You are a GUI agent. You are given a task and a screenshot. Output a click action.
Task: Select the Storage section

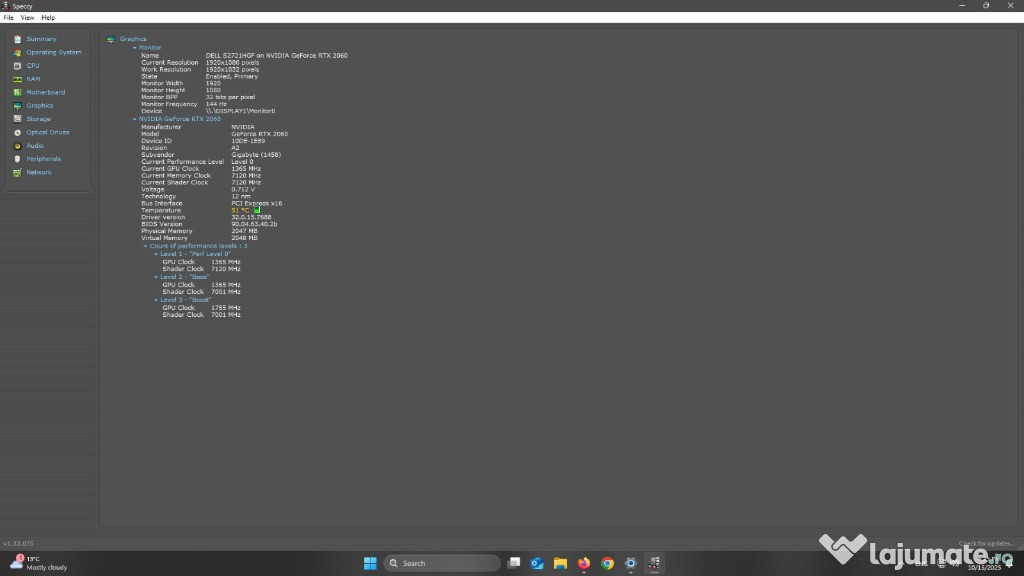pyautogui.click(x=38, y=119)
